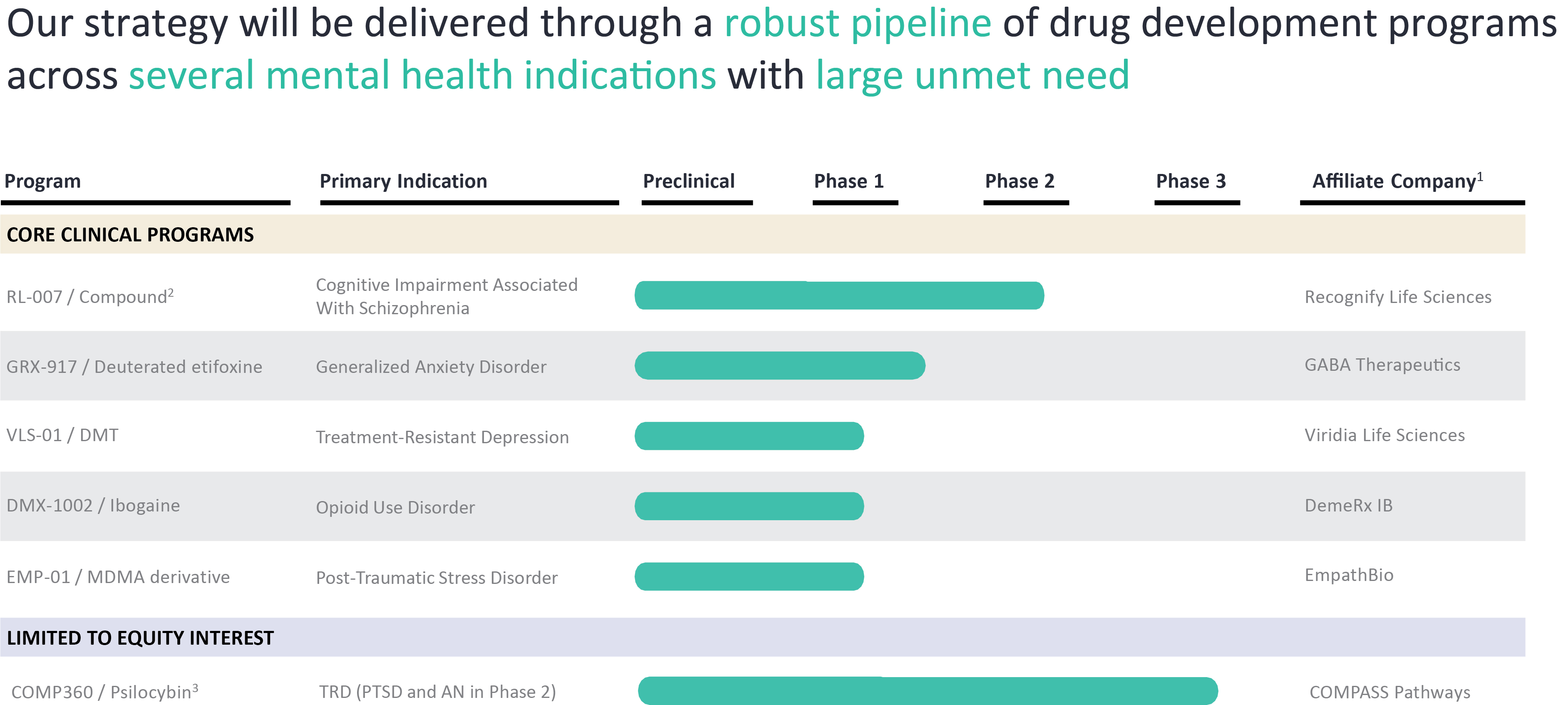
Task: Click the Opioid Use Disorder indication text
Action: [395, 507]
